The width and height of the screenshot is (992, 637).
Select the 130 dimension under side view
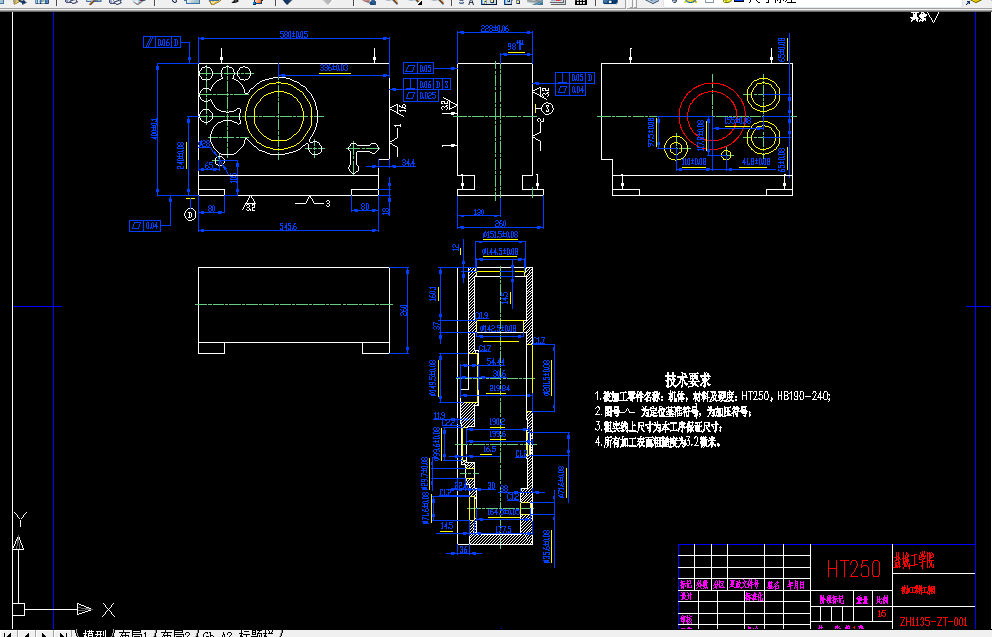click(479, 213)
